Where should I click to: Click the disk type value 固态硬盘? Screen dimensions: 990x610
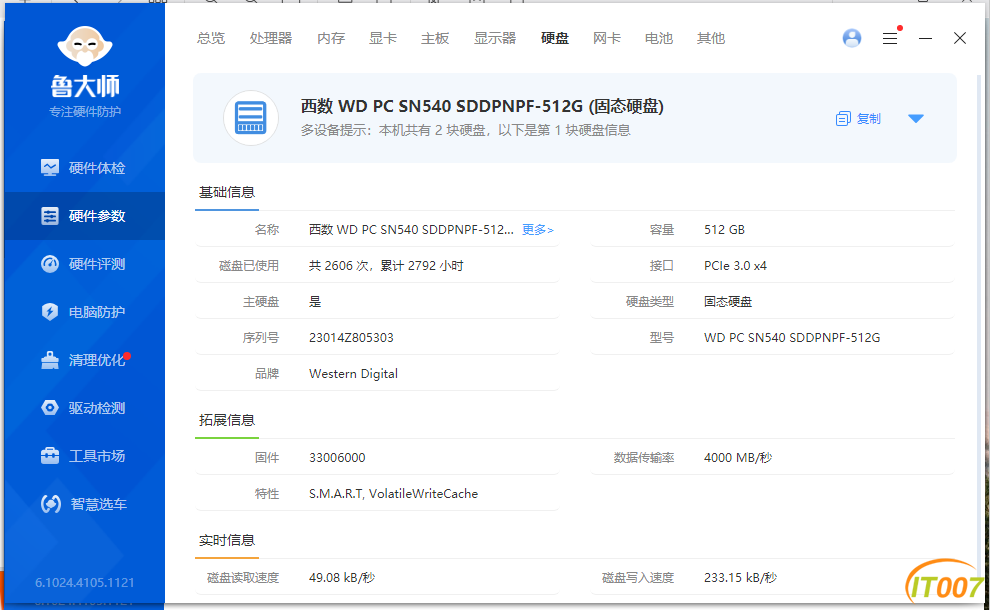click(728, 302)
